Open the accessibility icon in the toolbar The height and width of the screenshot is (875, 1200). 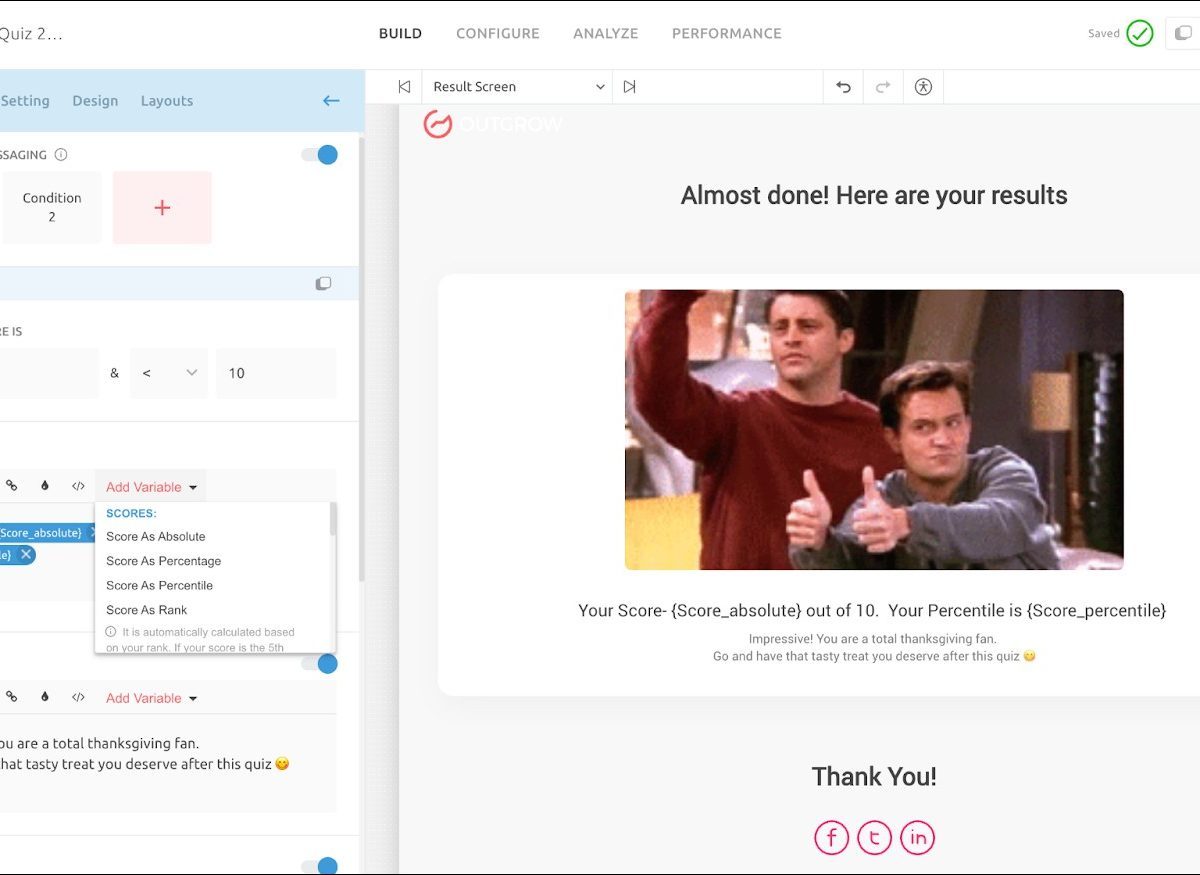pyautogui.click(x=923, y=87)
